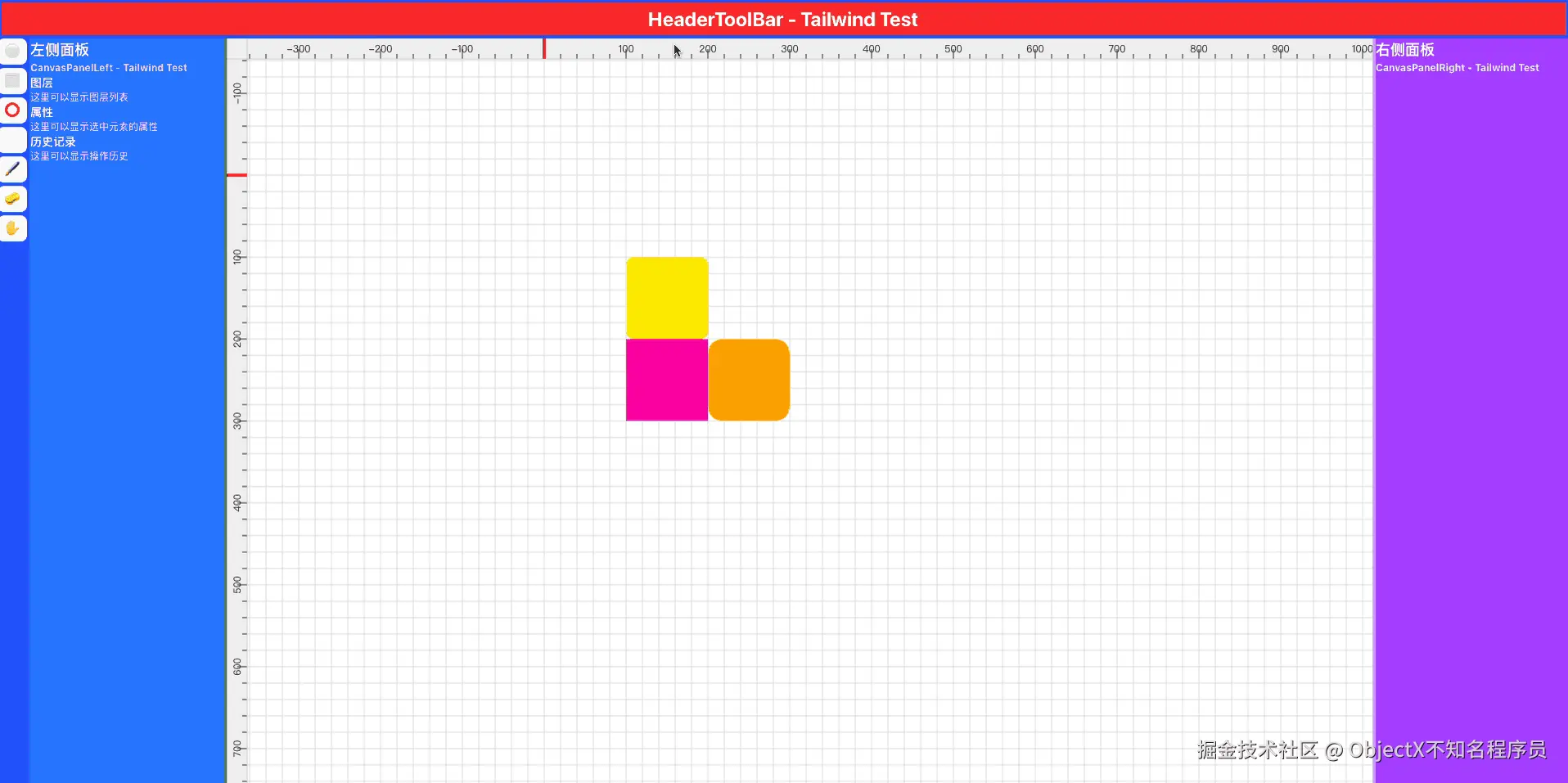Select the yellow square on the canvas

(666, 296)
